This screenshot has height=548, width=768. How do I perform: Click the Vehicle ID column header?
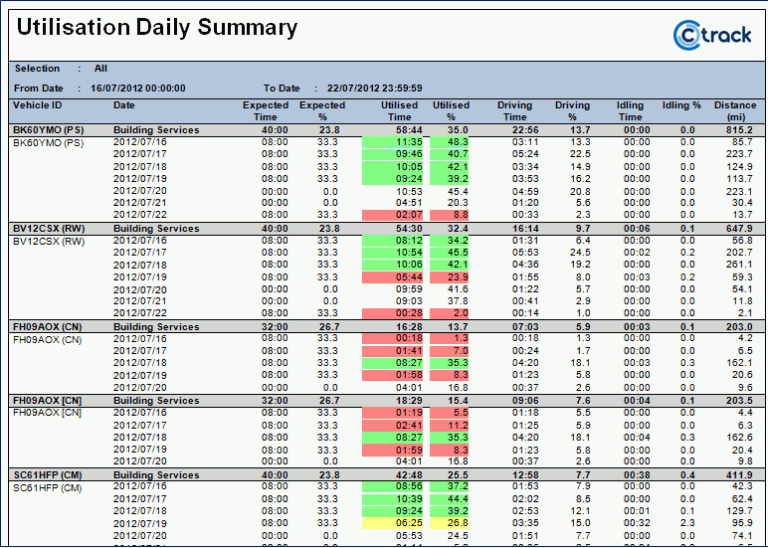pyautogui.click(x=37, y=105)
